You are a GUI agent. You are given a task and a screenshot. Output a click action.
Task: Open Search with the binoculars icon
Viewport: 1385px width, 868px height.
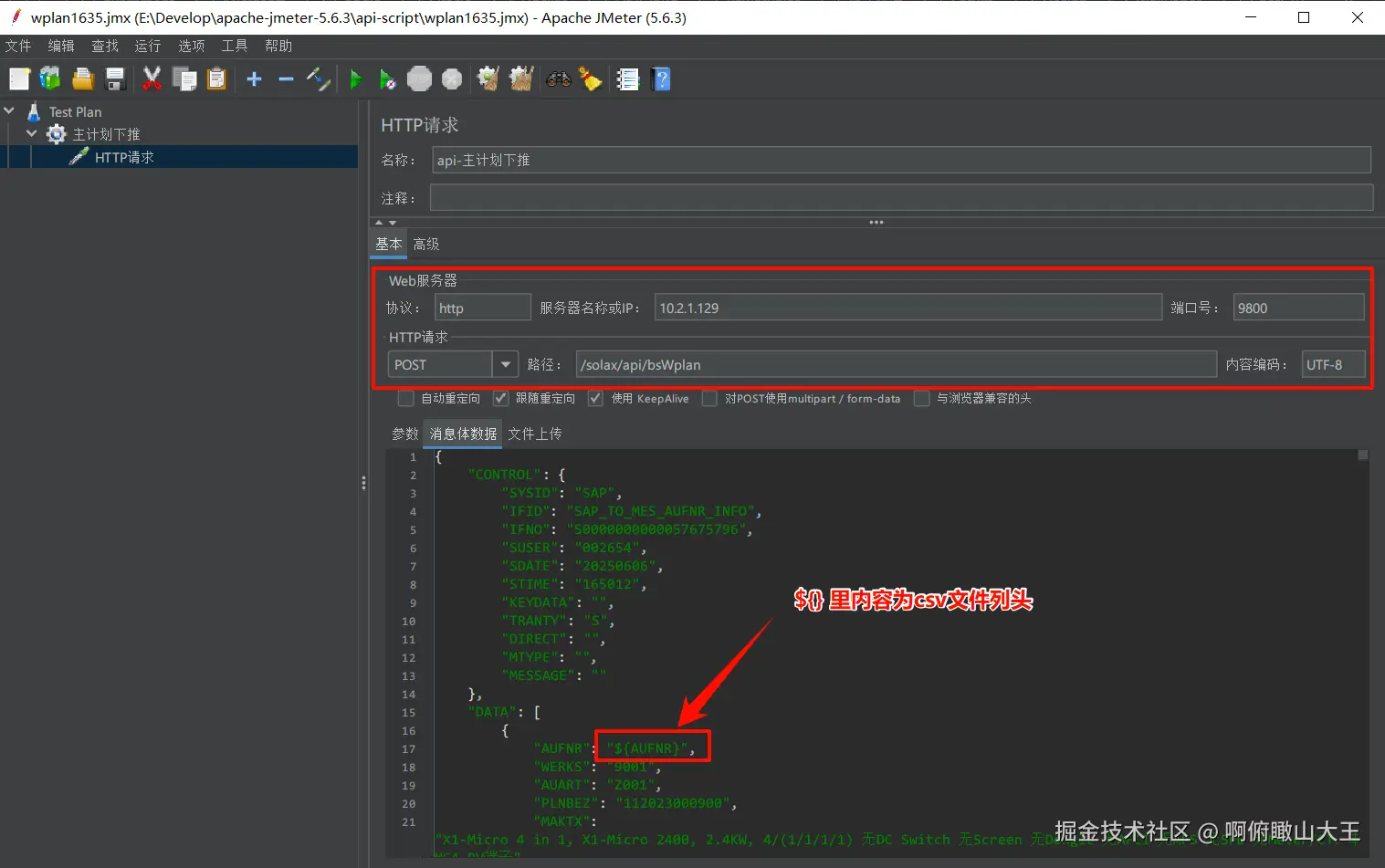[x=559, y=79]
